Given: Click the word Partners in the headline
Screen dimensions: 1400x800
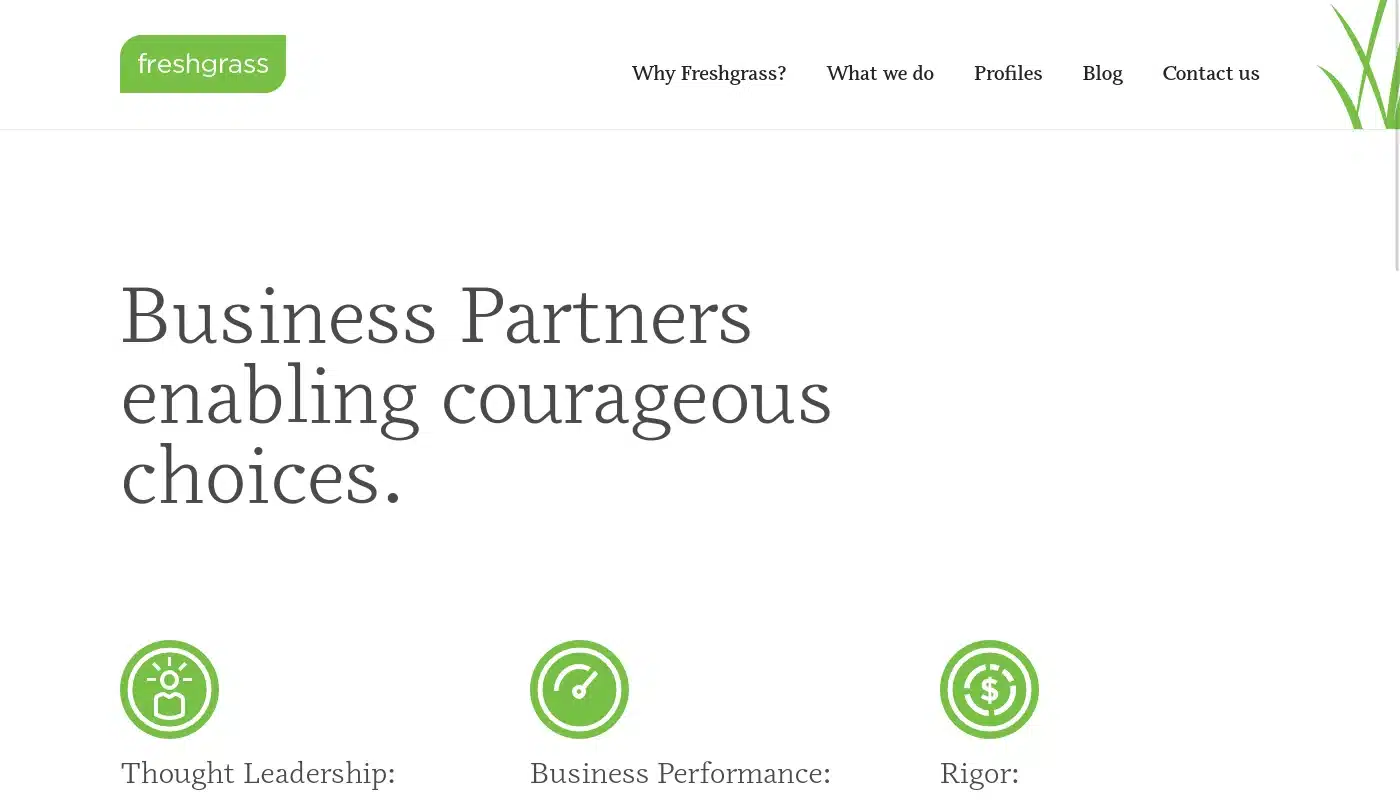Looking at the screenshot, I should tap(606, 316).
